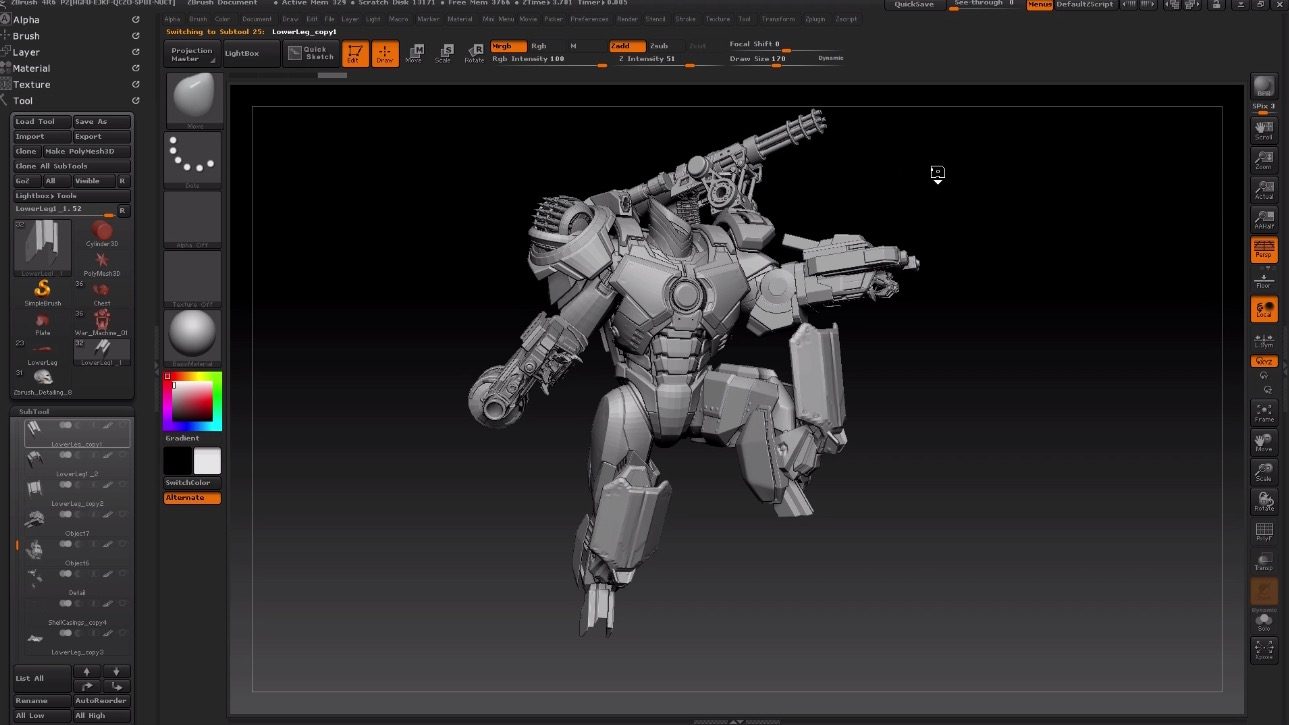Image resolution: width=1289 pixels, height=725 pixels.
Task: Open the Zplugin menu
Action: (x=817, y=19)
